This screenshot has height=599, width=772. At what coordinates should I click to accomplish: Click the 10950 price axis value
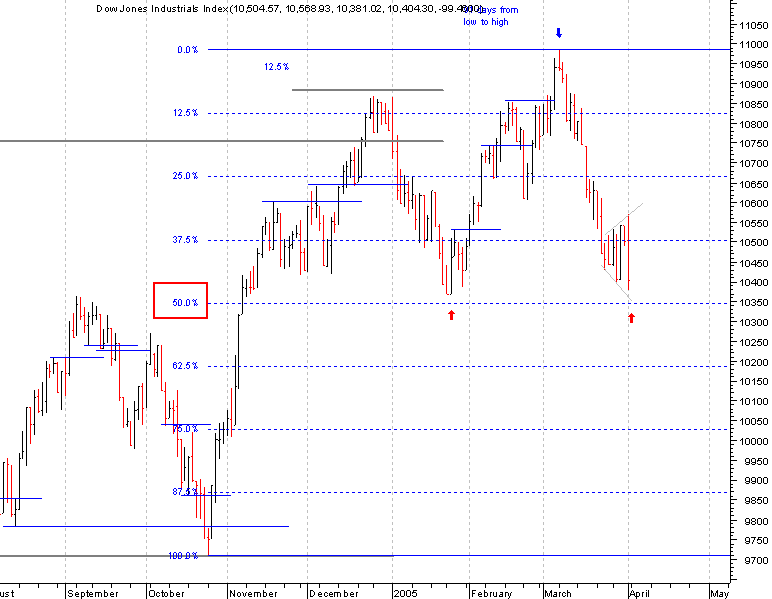pyautogui.click(x=753, y=65)
